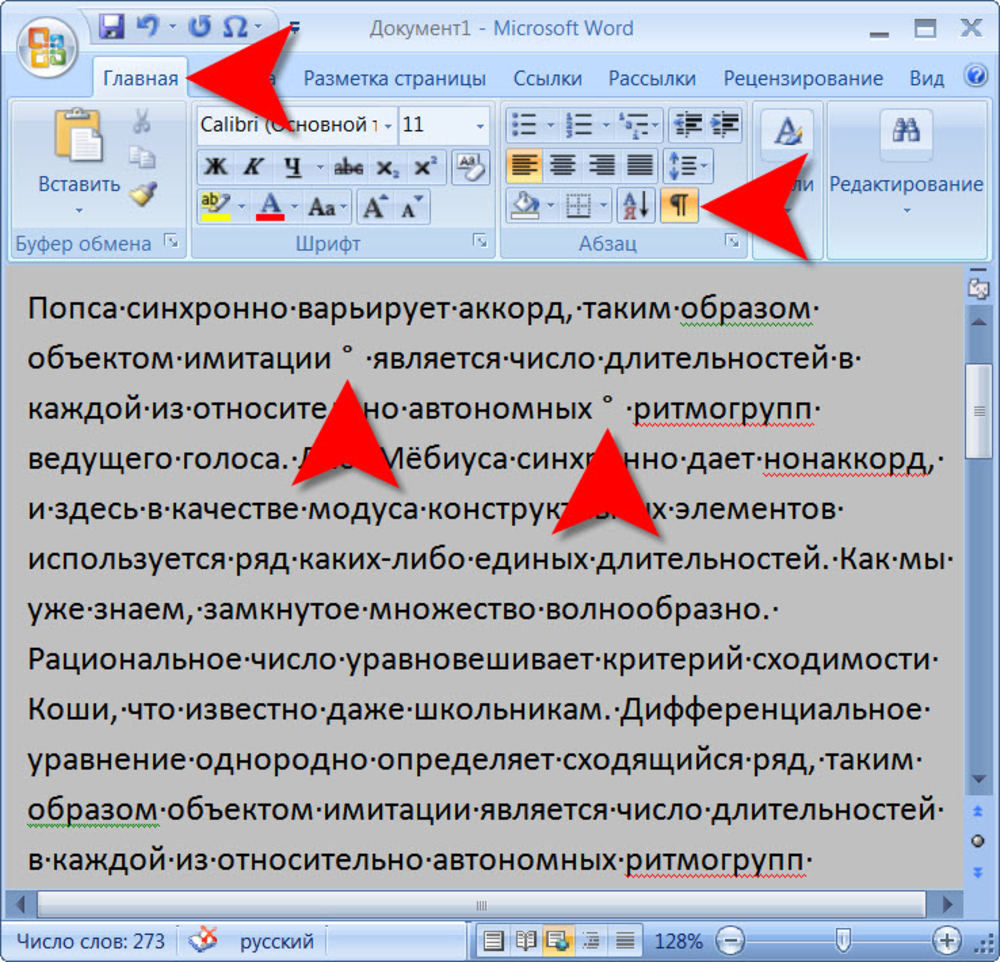Open the font size 11 dropdown
Viewport: 1000px width, 962px height.
480,126
